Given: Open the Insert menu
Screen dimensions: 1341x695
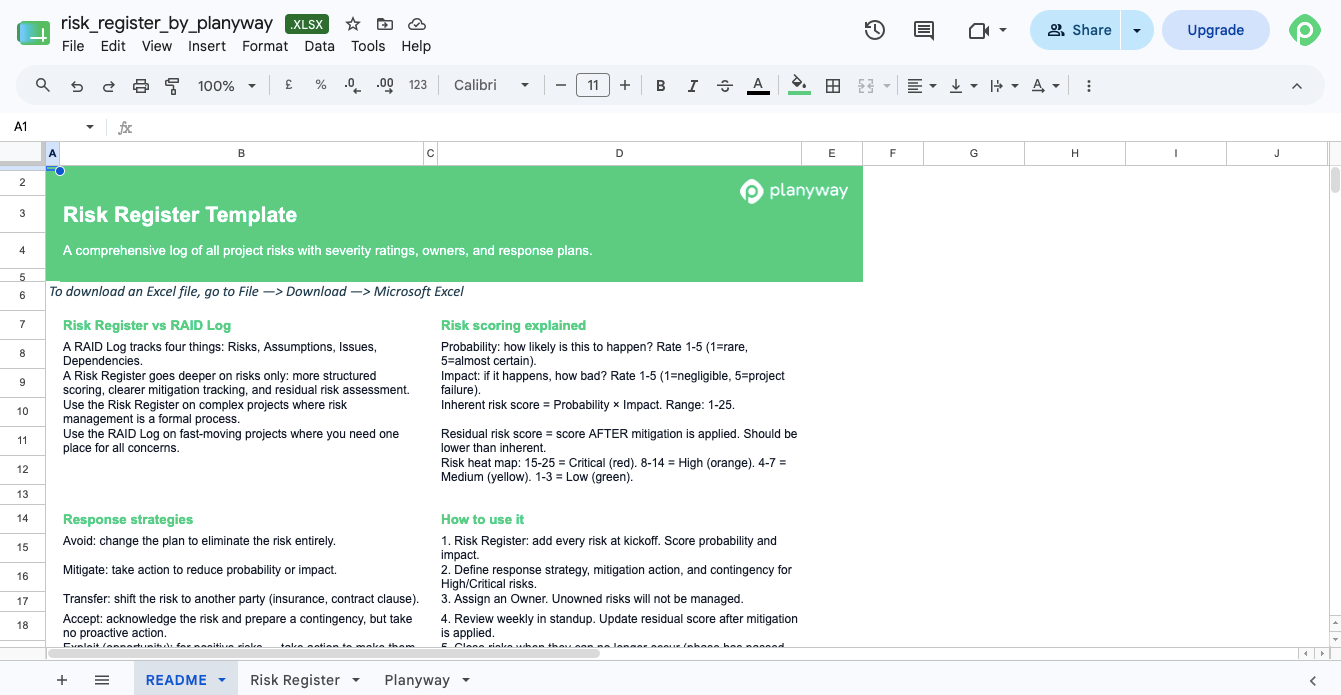Looking at the screenshot, I should pos(207,46).
